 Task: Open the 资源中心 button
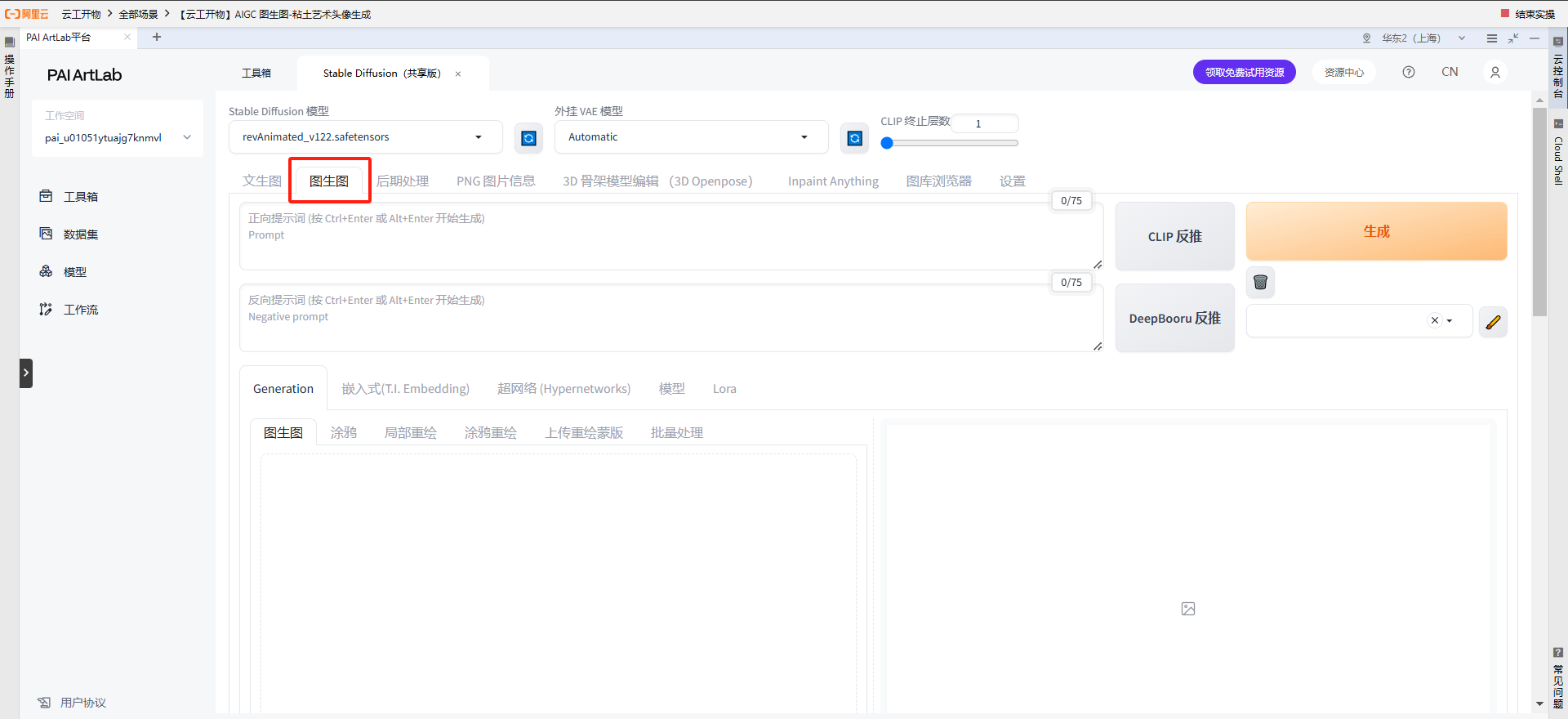[x=1344, y=72]
